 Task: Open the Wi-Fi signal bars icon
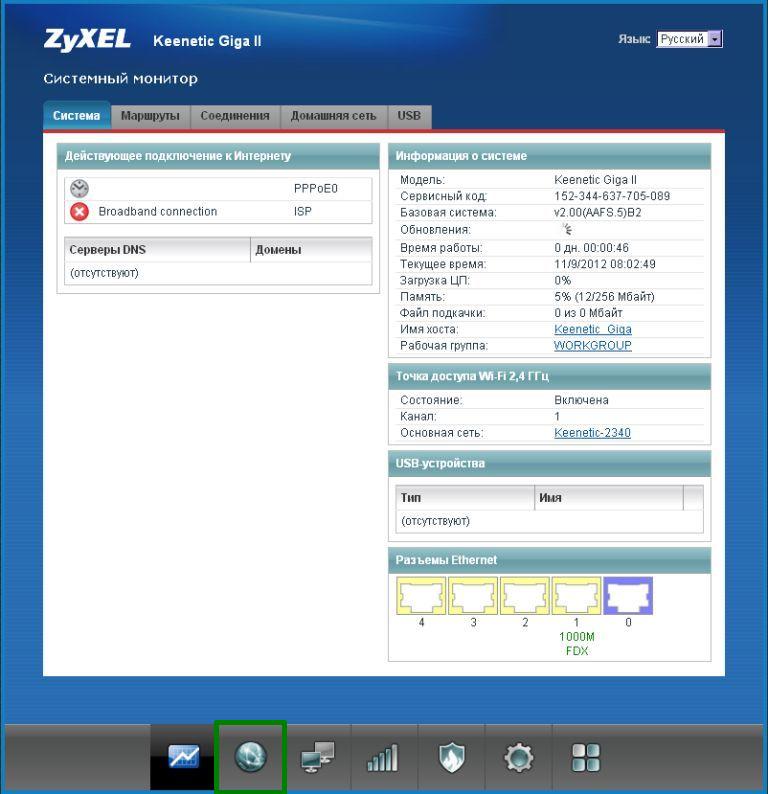(x=384, y=757)
